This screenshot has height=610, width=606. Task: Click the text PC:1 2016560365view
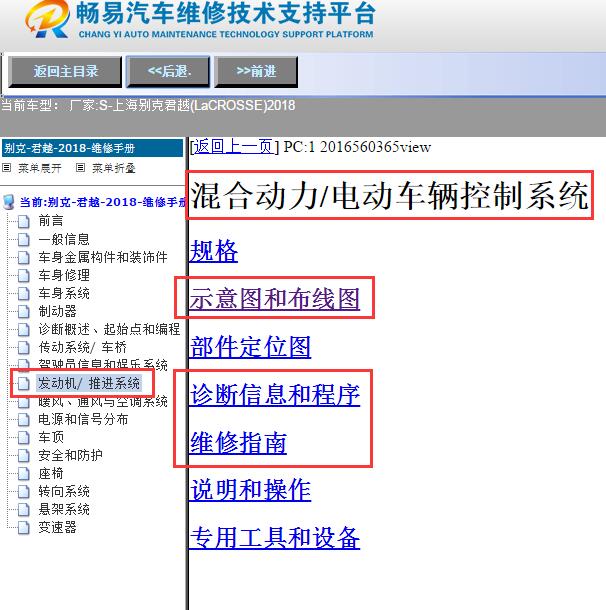[x=357, y=147]
